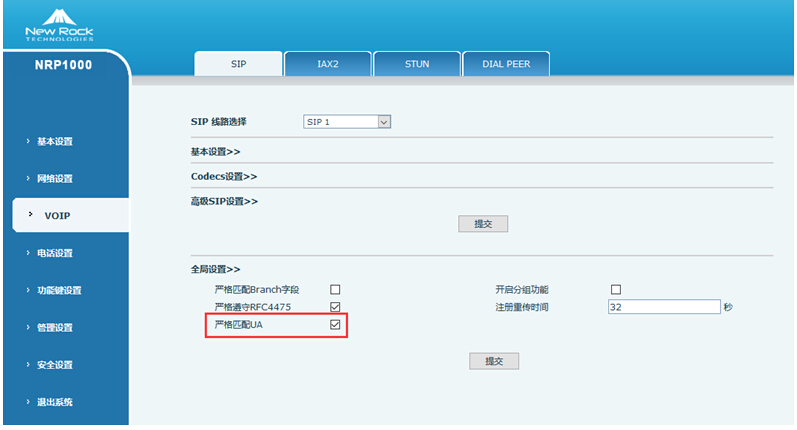Open 安全设置 in the sidebar
797x430 pixels.
tap(55, 365)
